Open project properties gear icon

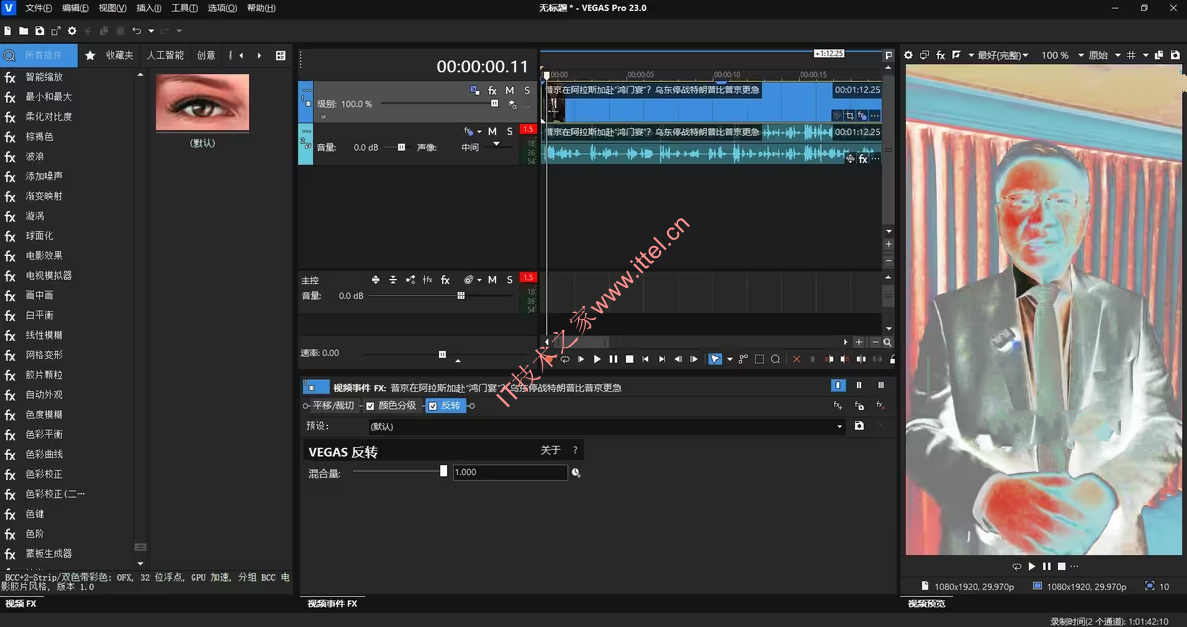(x=72, y=31)
